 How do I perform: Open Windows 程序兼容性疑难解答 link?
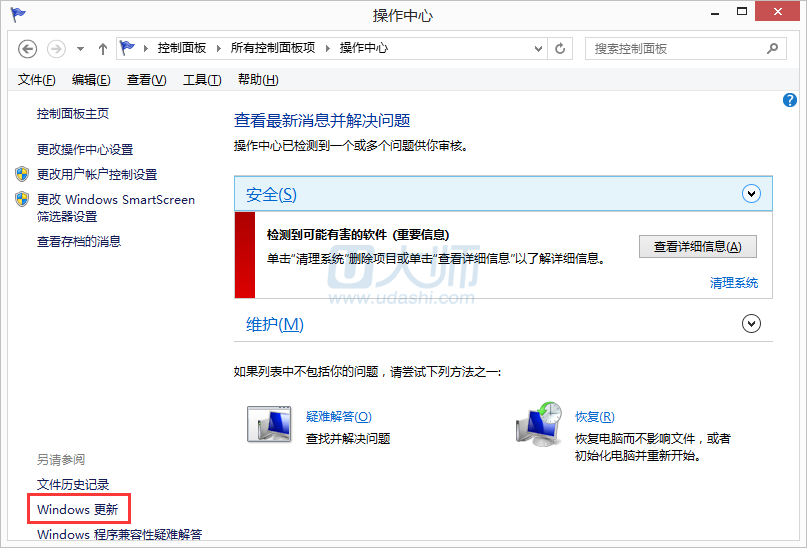pos(119,535)
